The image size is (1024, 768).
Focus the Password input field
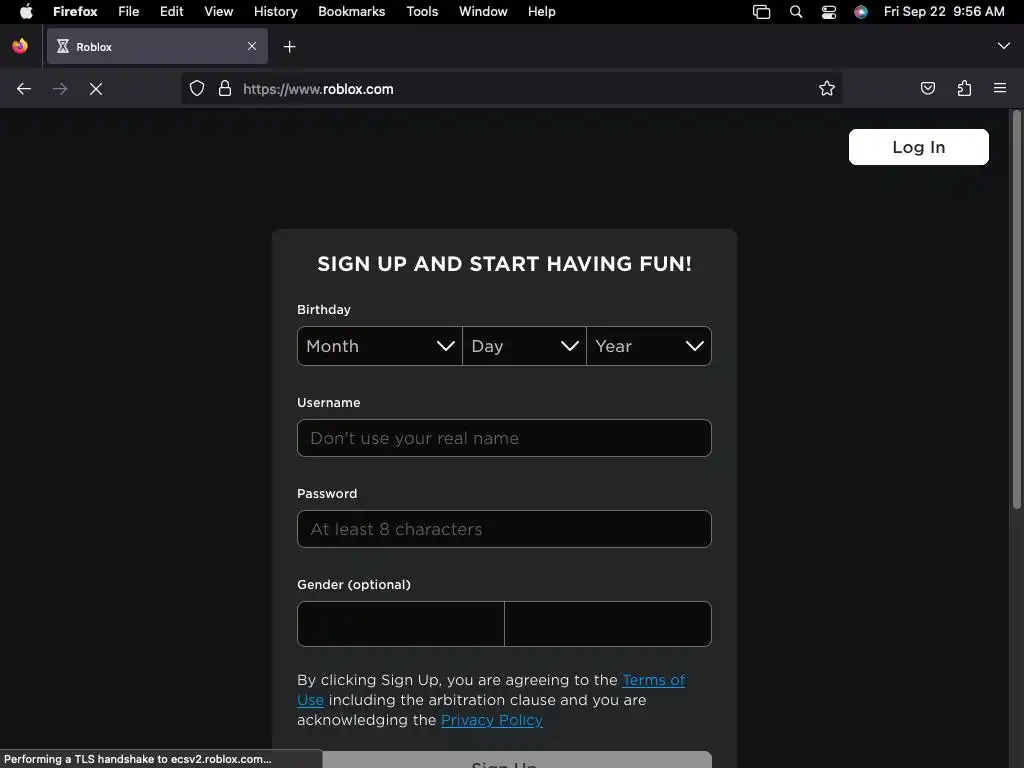(504, 529)
